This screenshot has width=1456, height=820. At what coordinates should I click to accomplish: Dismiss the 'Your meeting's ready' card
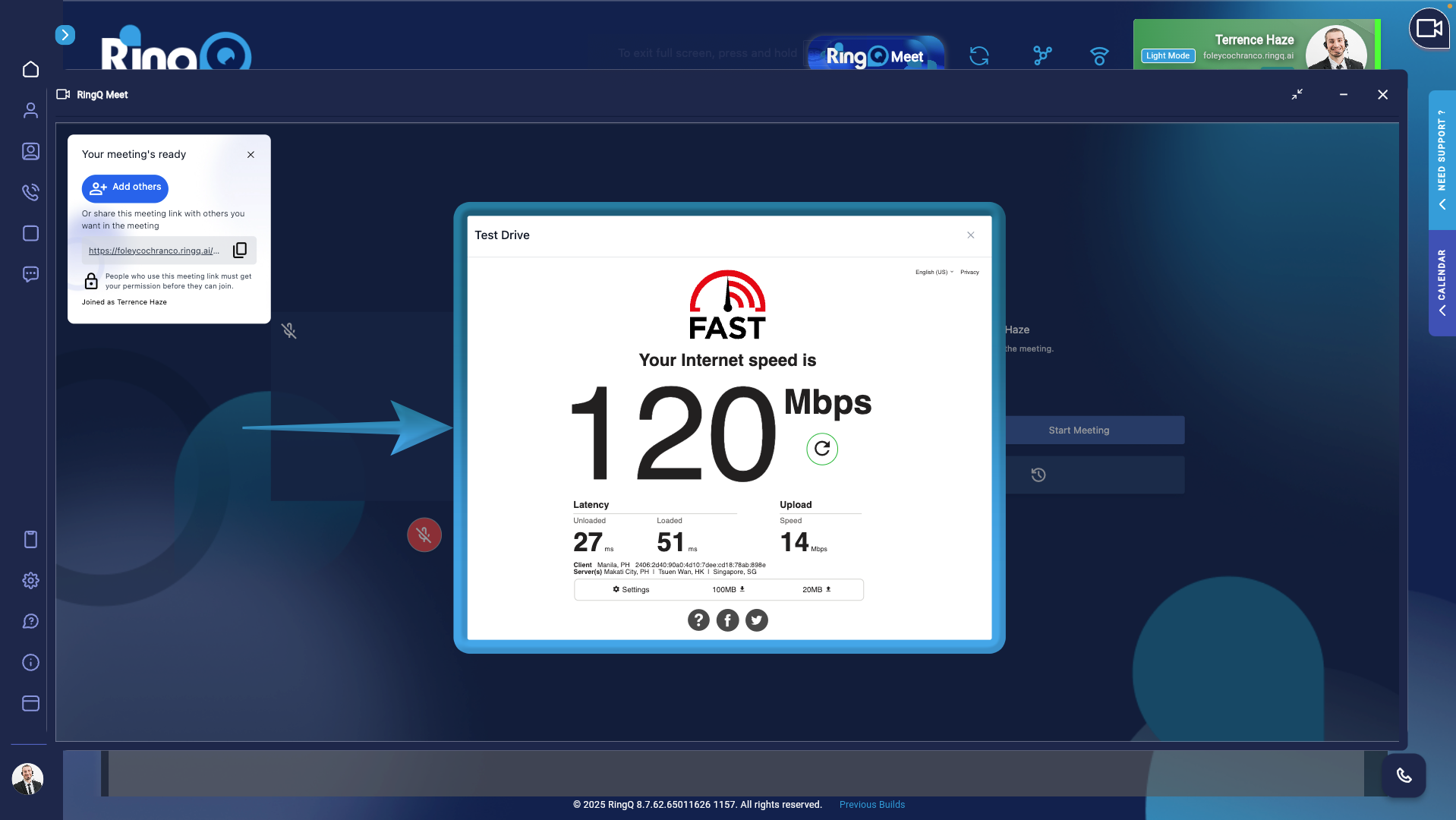(x=251, y=155)
